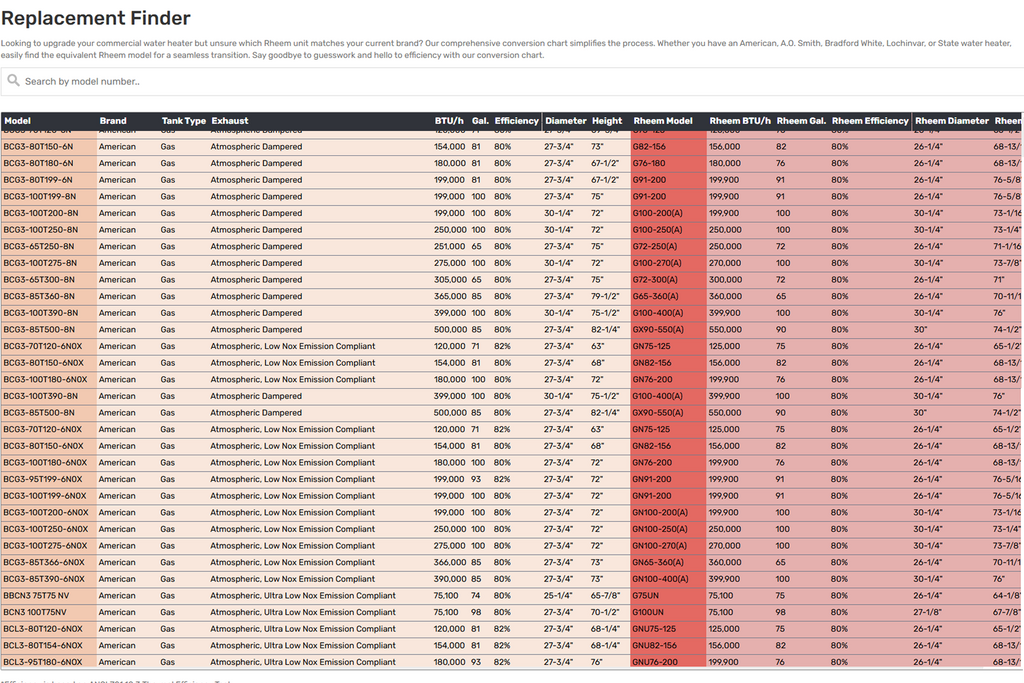Select the BCG3-65T250-8N model cell
The height and width of the screenshot is (683, 1024).
pos(39,246)
